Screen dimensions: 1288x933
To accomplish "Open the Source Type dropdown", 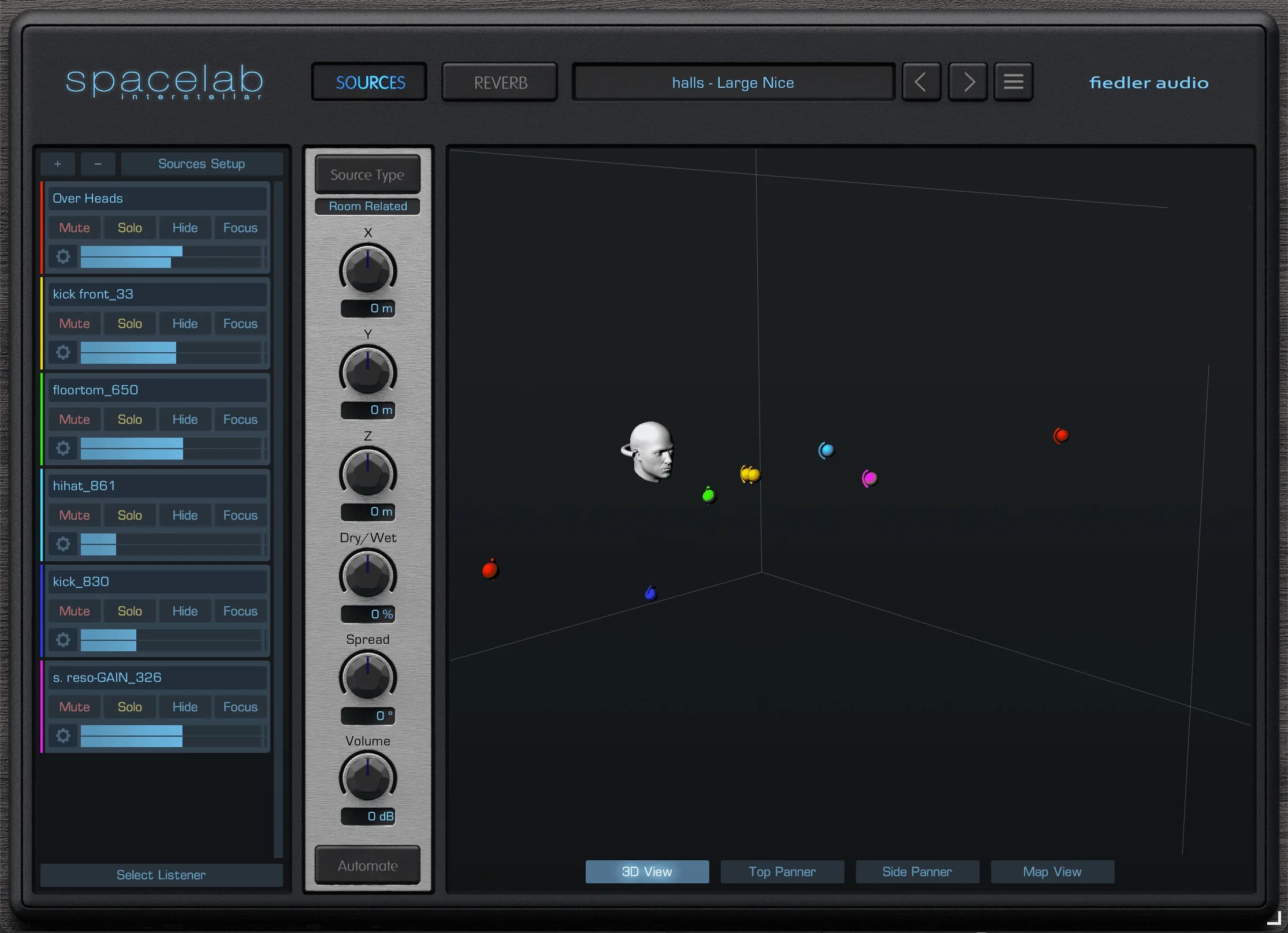I will coord(367,174).
